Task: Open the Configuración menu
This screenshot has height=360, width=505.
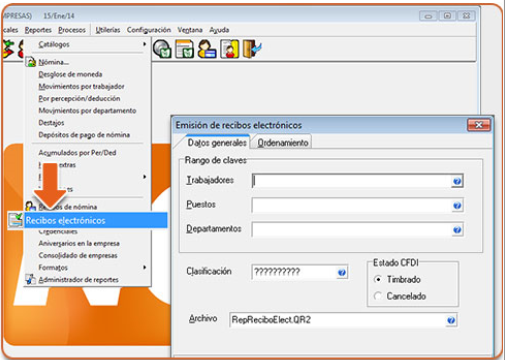Action: pos(149,30)
